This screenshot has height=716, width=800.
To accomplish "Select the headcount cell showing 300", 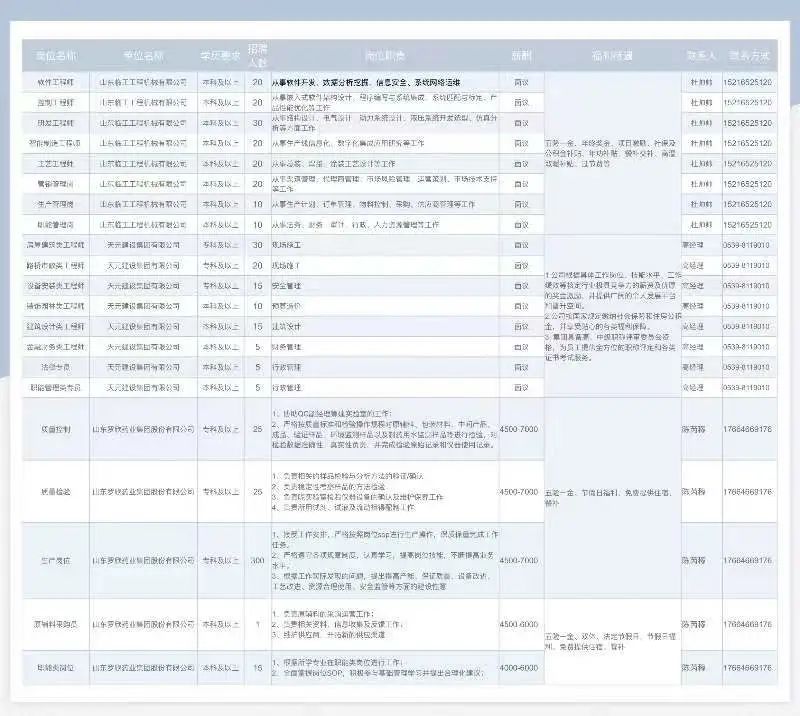I will point(258,560).
